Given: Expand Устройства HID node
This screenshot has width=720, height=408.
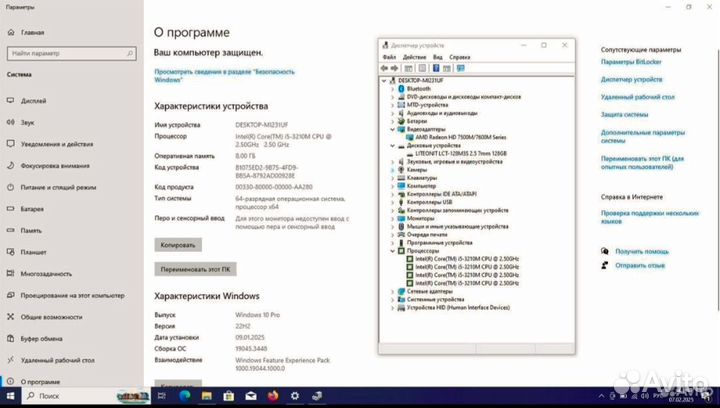Looking at the screenshot, I should (x=393, y=308).
